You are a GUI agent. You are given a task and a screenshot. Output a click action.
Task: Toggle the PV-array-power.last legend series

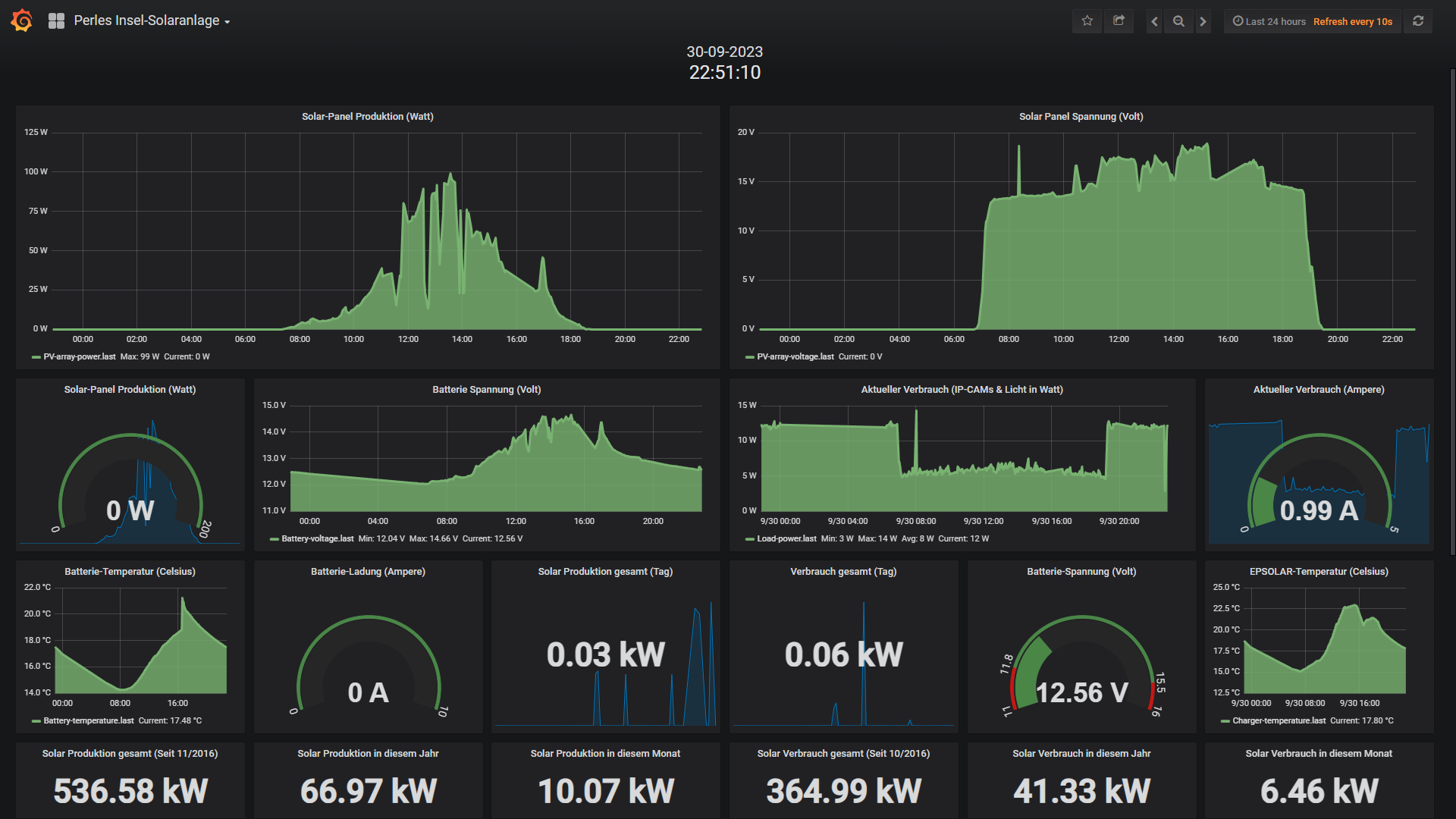(79, 356)
